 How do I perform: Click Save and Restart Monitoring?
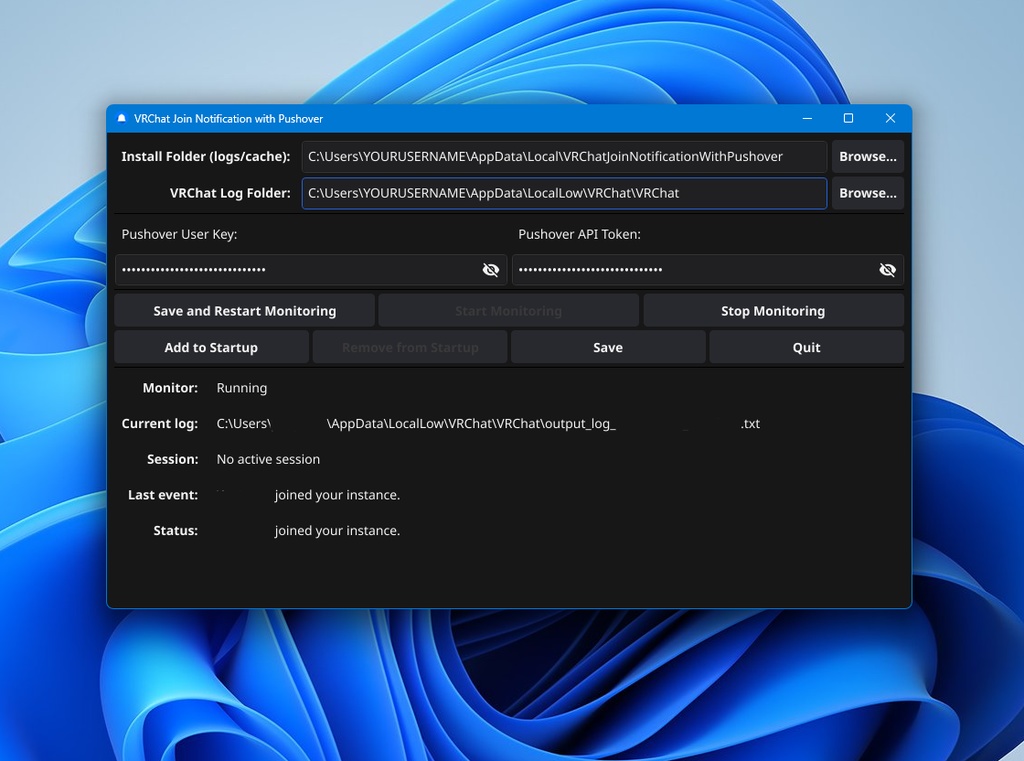click(x=244, y=311)
